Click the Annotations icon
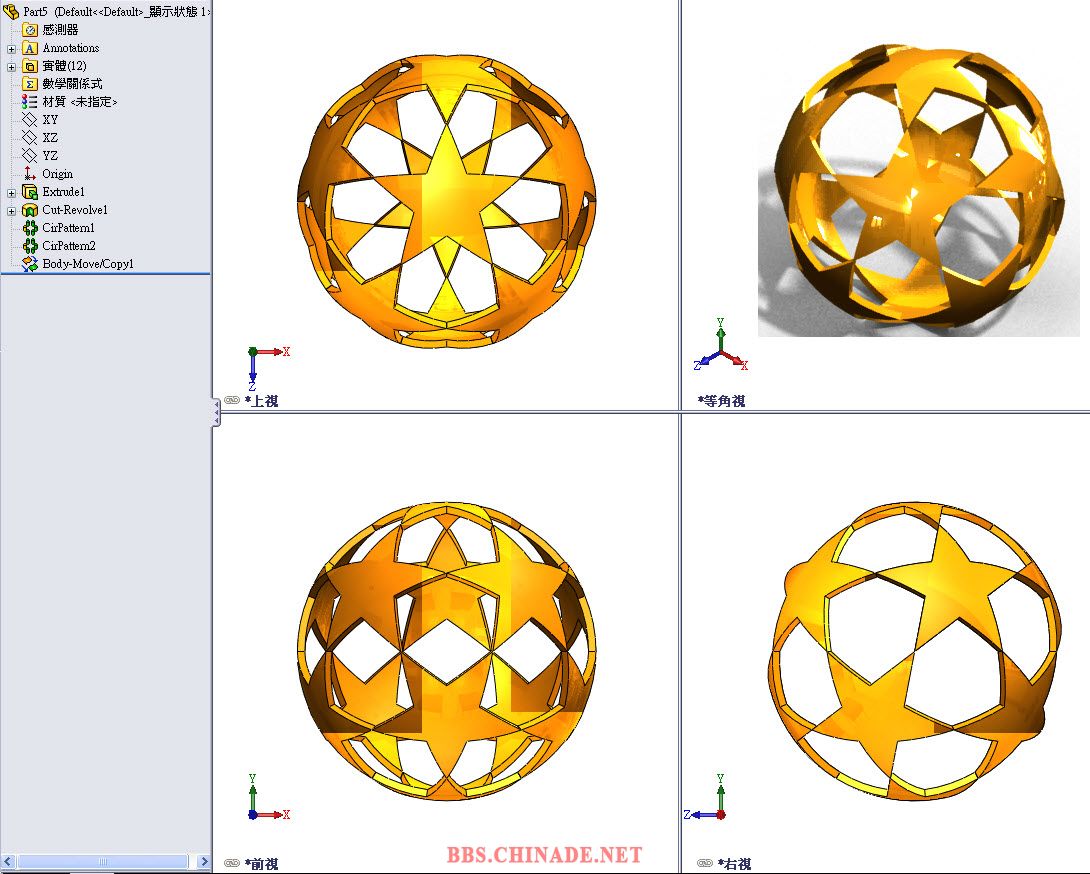The height and width of the screenshot is (874, 1090). pos(30,48)
